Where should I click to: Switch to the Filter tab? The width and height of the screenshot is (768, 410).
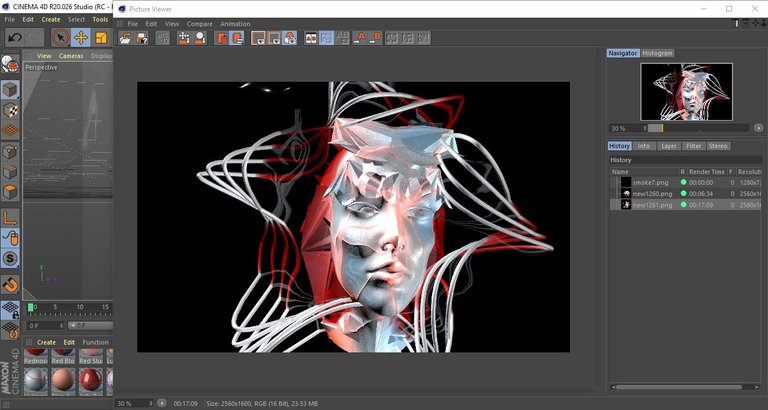tap(694, 146)
